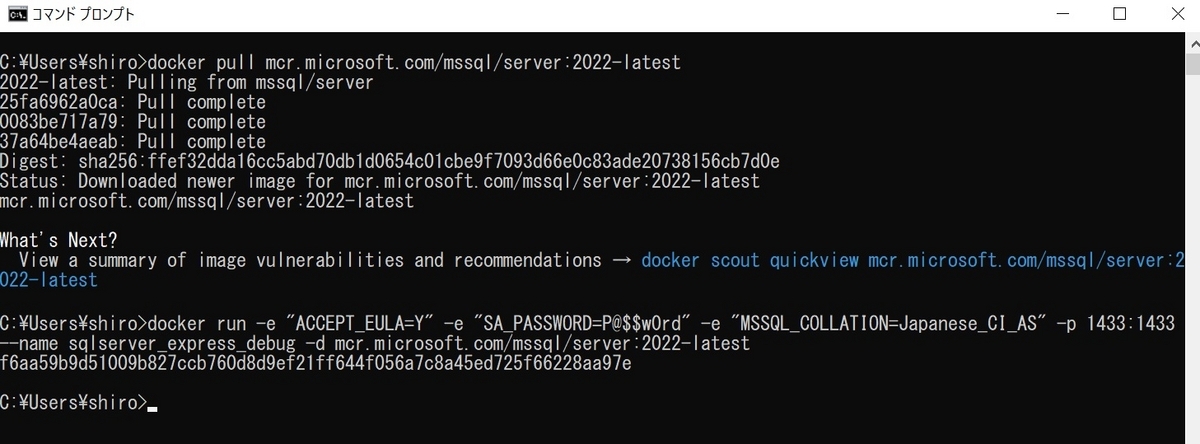Click the blue 022-latest continuation text
The image size is (1200, 444).
(x=49, y=280)
